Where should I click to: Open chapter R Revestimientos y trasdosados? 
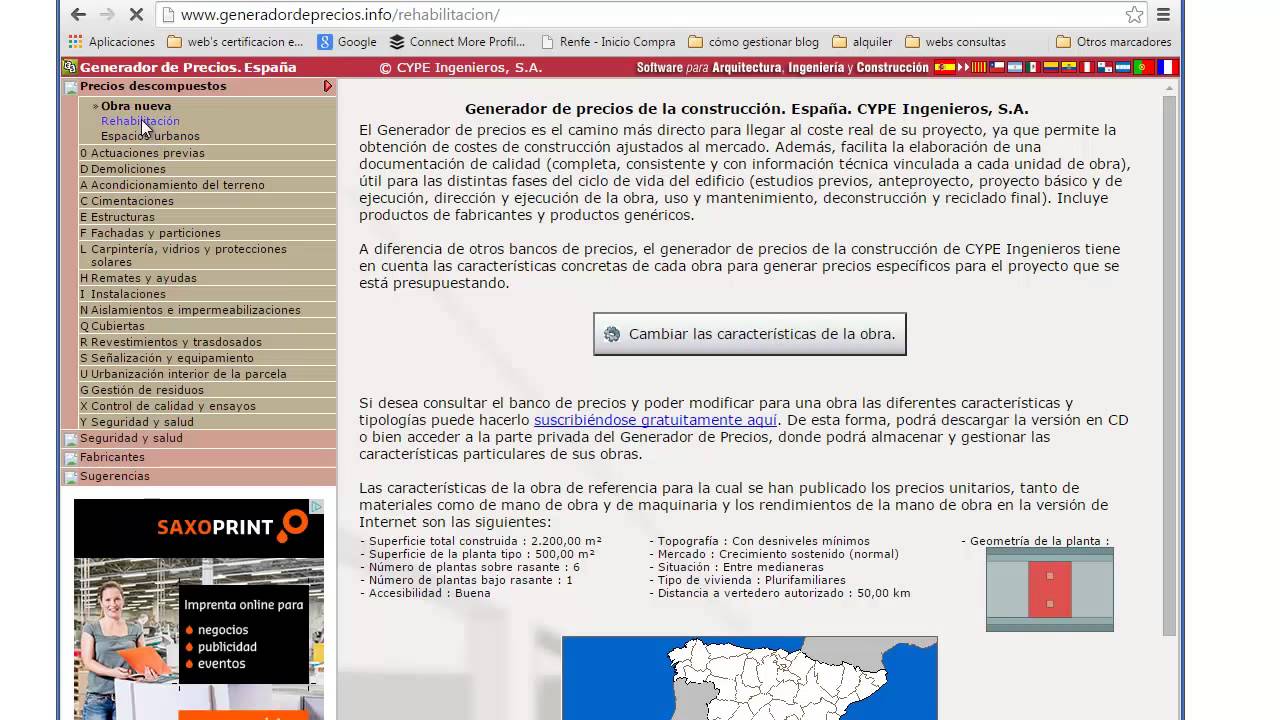[x=207, y=342]
